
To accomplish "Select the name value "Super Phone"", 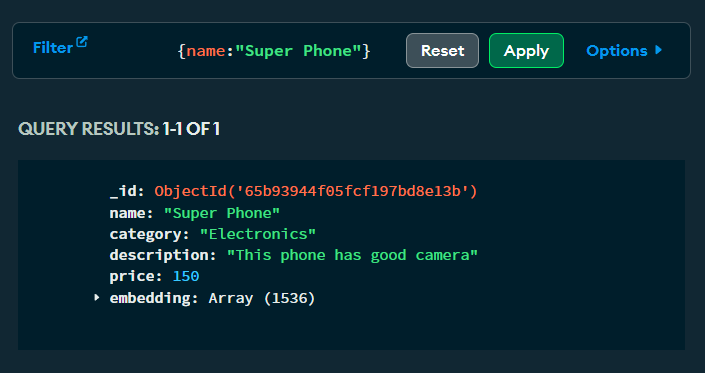I will point(222,213).
